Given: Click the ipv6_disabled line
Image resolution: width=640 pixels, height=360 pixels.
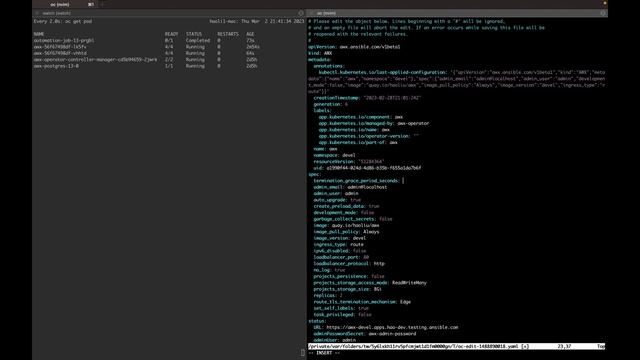Looking at the screenshot, I should 340,251.
